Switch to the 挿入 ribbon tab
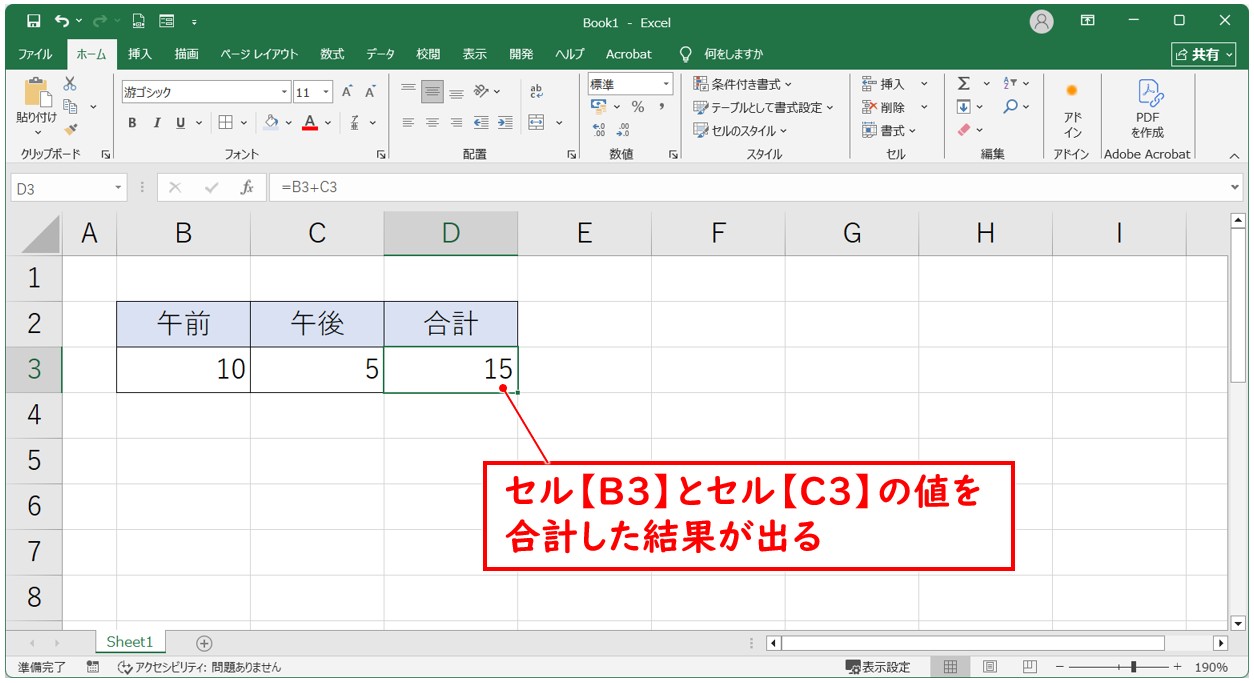The width and height of the screenshot is (1254, 683). pos(139,54)
